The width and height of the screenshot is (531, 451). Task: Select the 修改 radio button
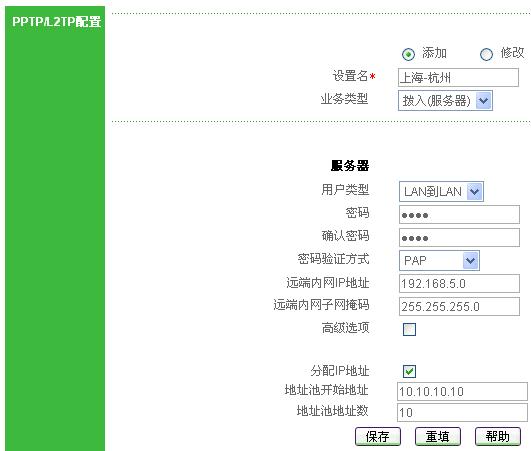tap(486, 54)
